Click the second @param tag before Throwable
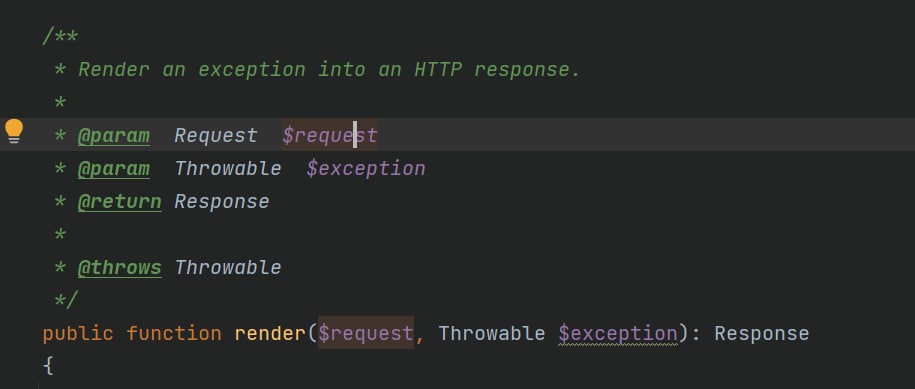The height and width of the screenshot is (389, 915). tap(114, 169)
